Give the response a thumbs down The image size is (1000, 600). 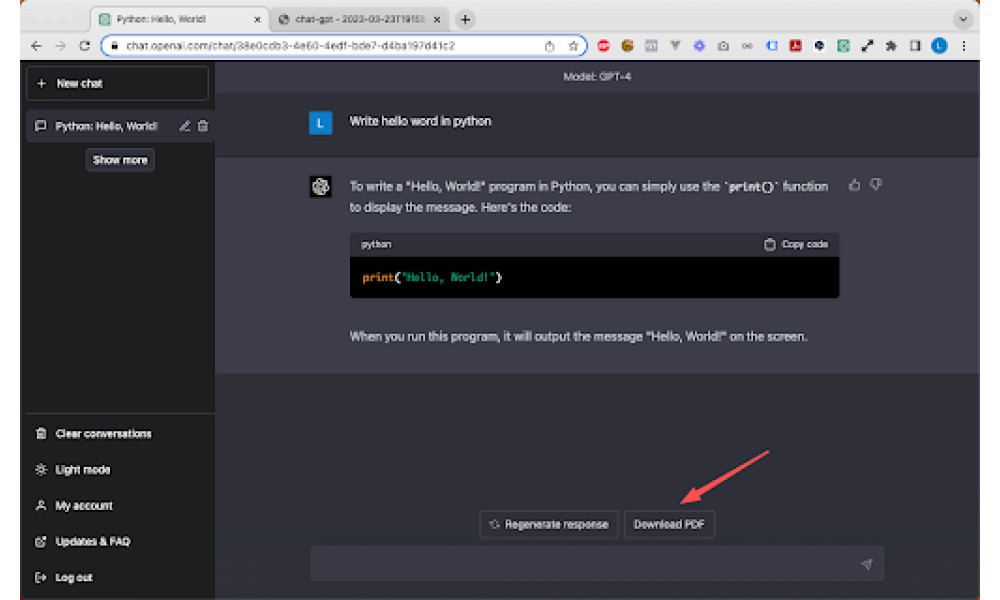coord(876,185)
